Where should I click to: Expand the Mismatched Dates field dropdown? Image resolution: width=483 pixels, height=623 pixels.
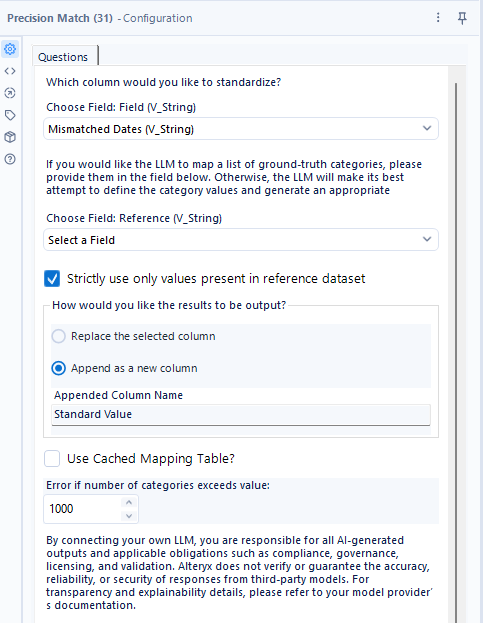tap(241, 129)
